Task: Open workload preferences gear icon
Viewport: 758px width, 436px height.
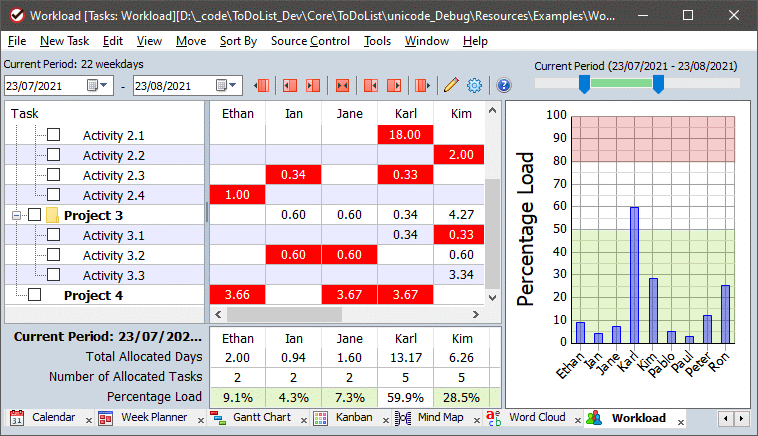Action: [475, 86]
